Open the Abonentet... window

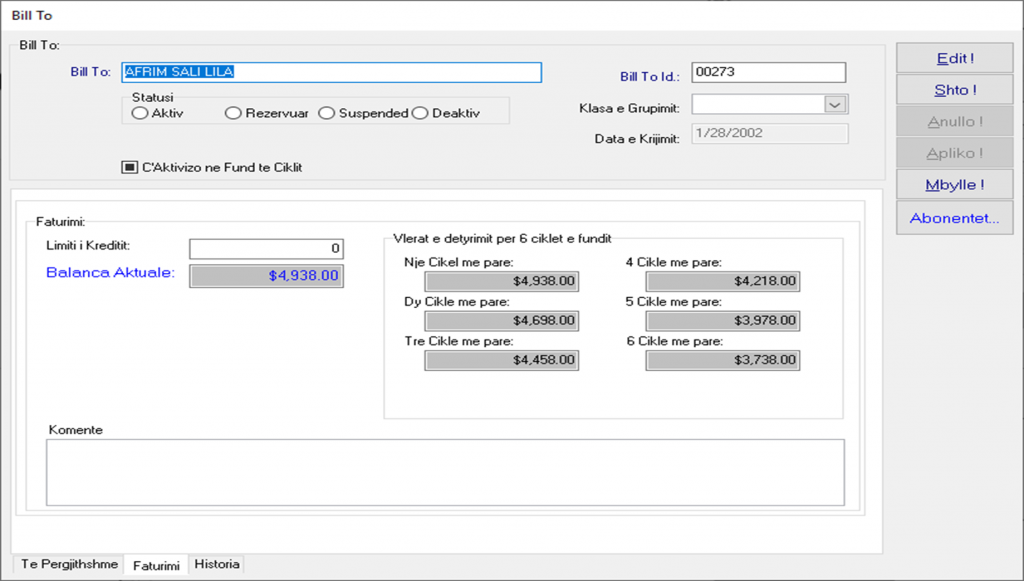tap(955, 218)
